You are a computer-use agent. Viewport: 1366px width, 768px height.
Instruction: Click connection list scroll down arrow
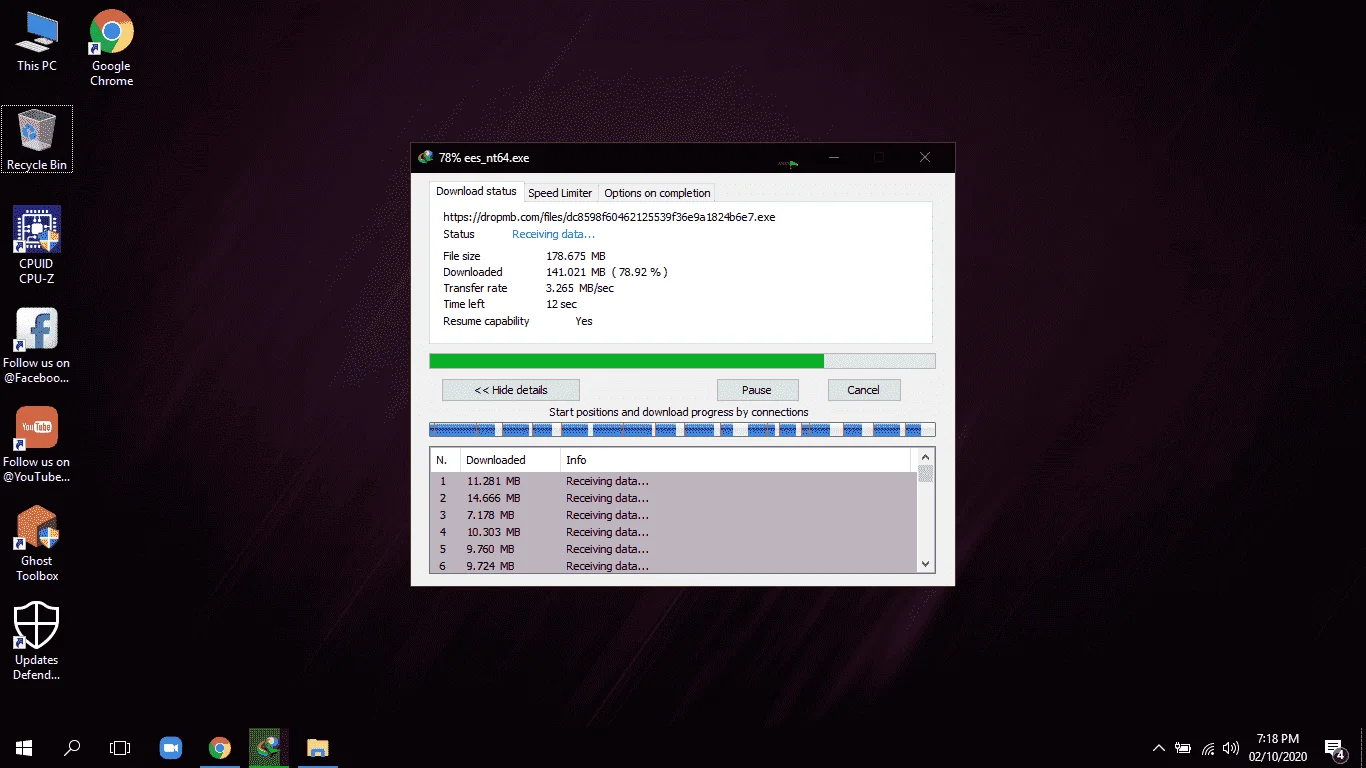point(925,564)
